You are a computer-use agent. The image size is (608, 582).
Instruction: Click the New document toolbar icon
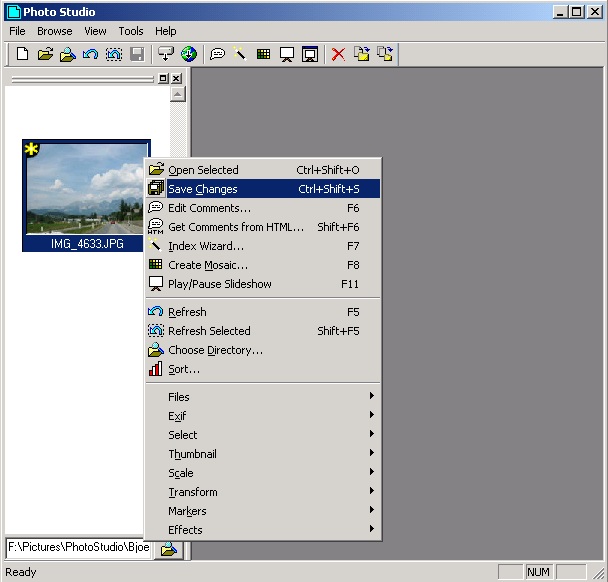point(22,54)
